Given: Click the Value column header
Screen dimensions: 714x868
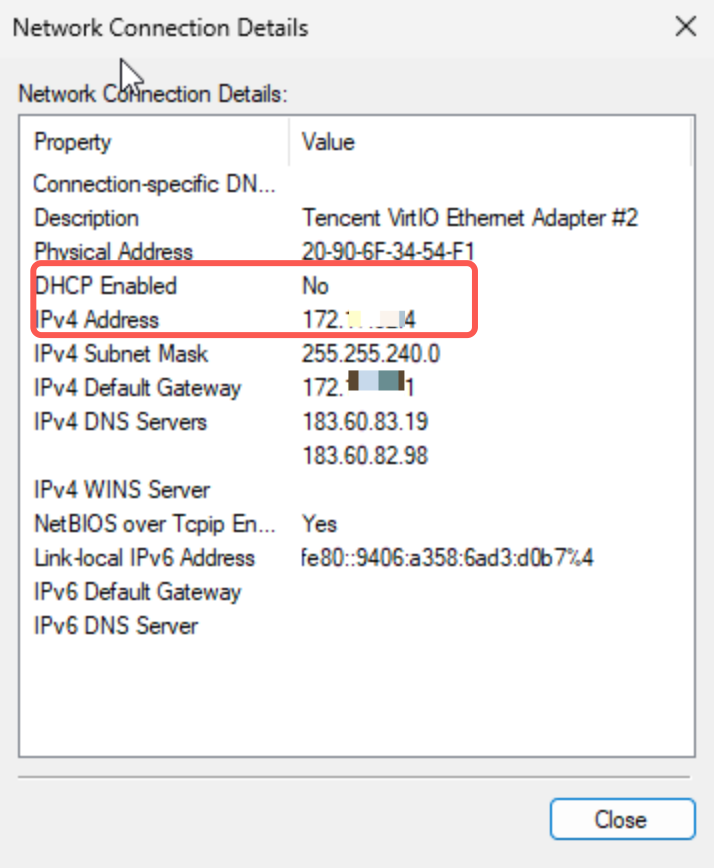Looking at the screenshot, I should [328, 142].
